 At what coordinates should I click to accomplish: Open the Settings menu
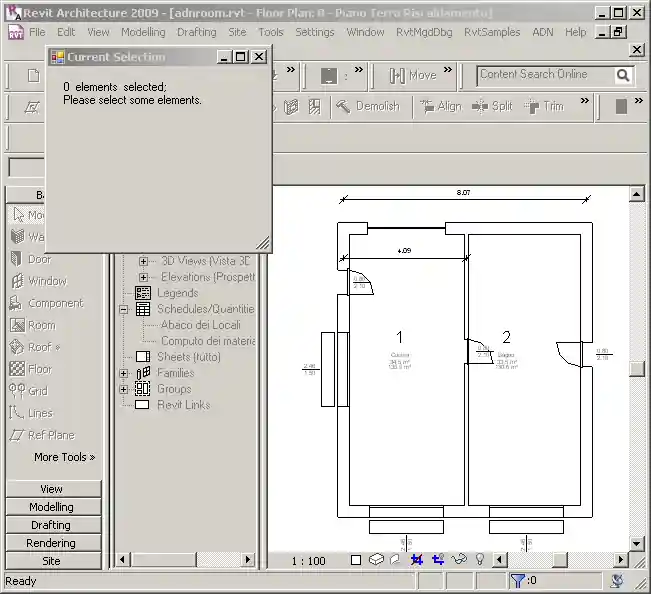(x=315, y=32)
